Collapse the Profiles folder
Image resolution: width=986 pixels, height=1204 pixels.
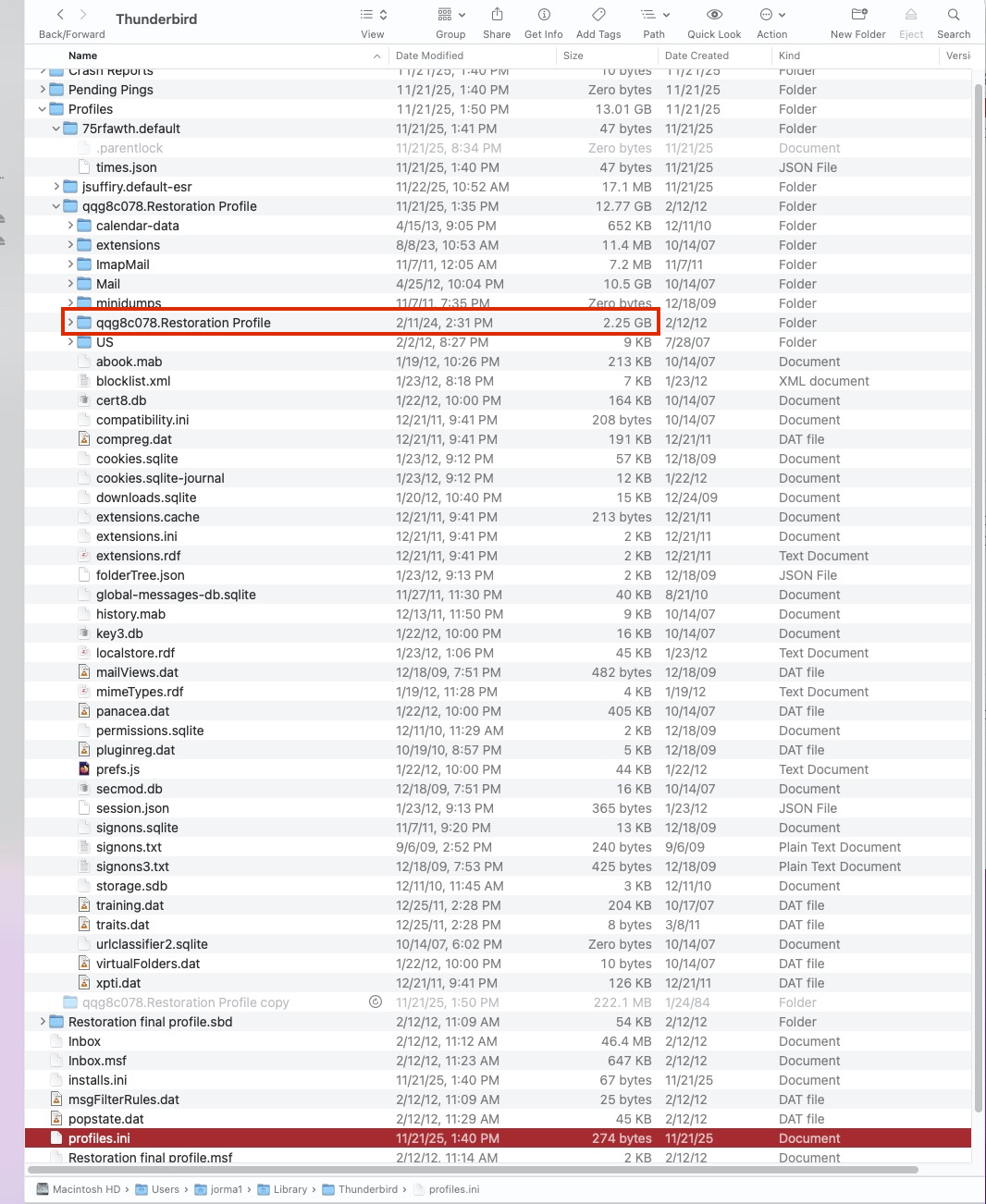43,109
